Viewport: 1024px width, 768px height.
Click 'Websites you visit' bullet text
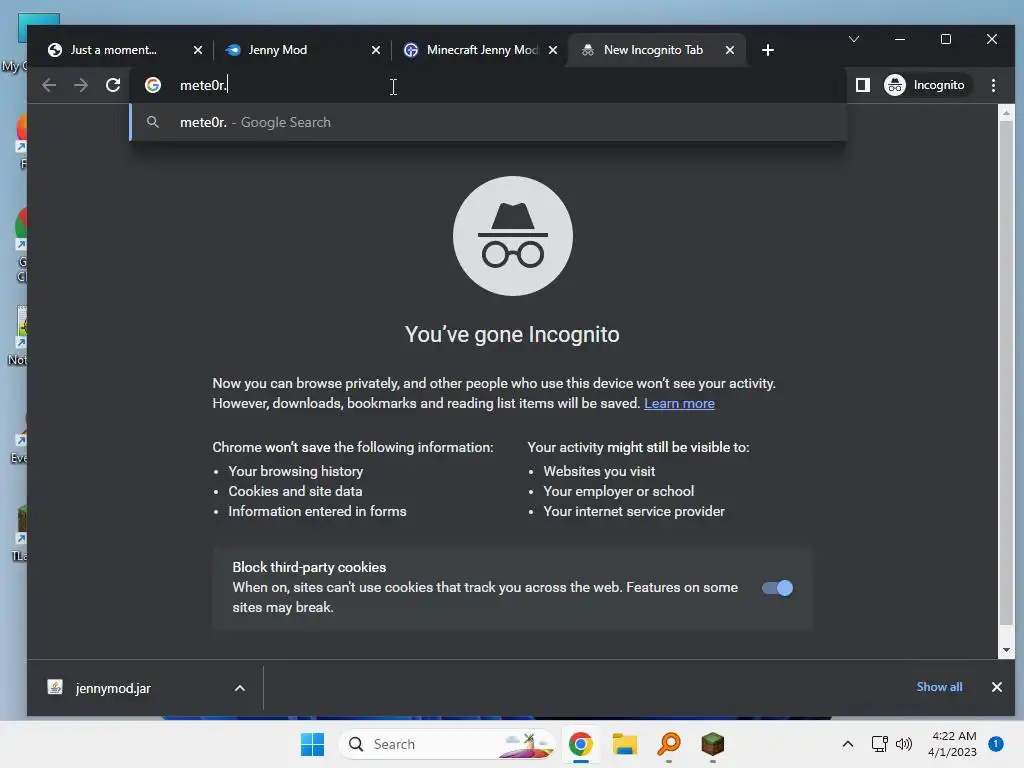coord(599,471)
